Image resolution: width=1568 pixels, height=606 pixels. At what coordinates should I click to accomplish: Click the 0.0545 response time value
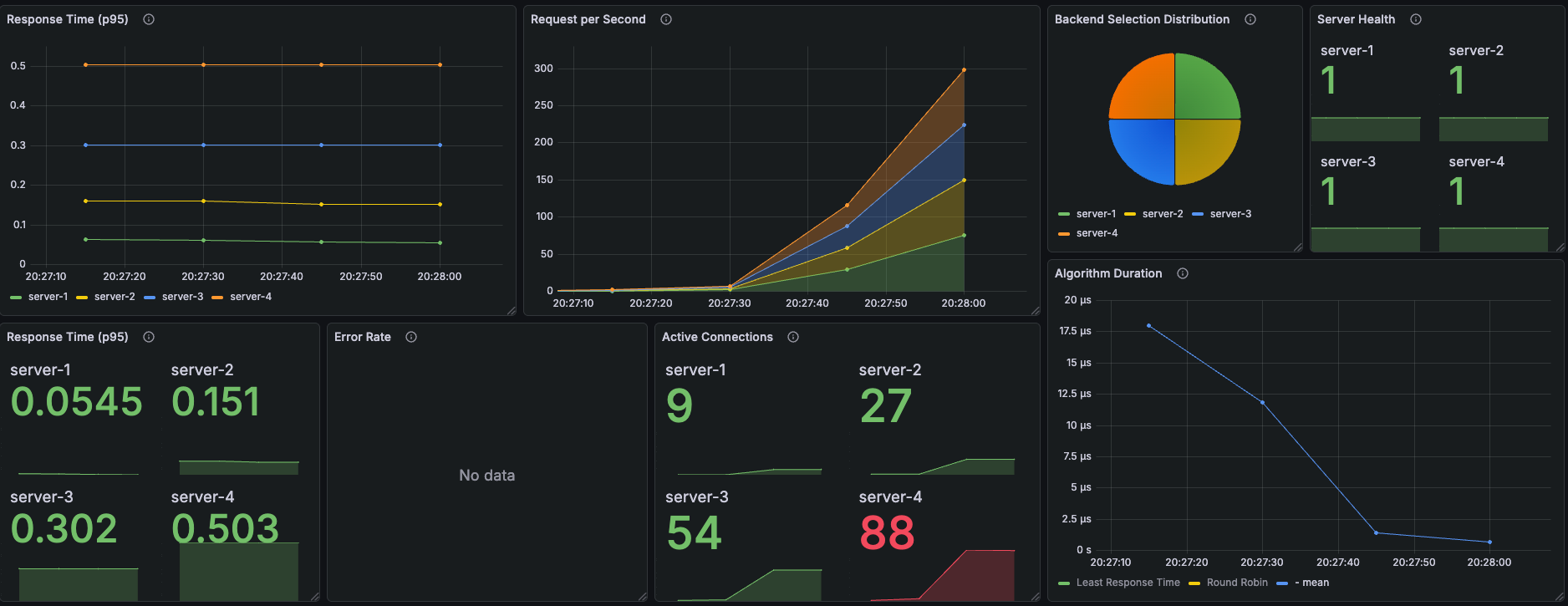click(x=77, y=402)
